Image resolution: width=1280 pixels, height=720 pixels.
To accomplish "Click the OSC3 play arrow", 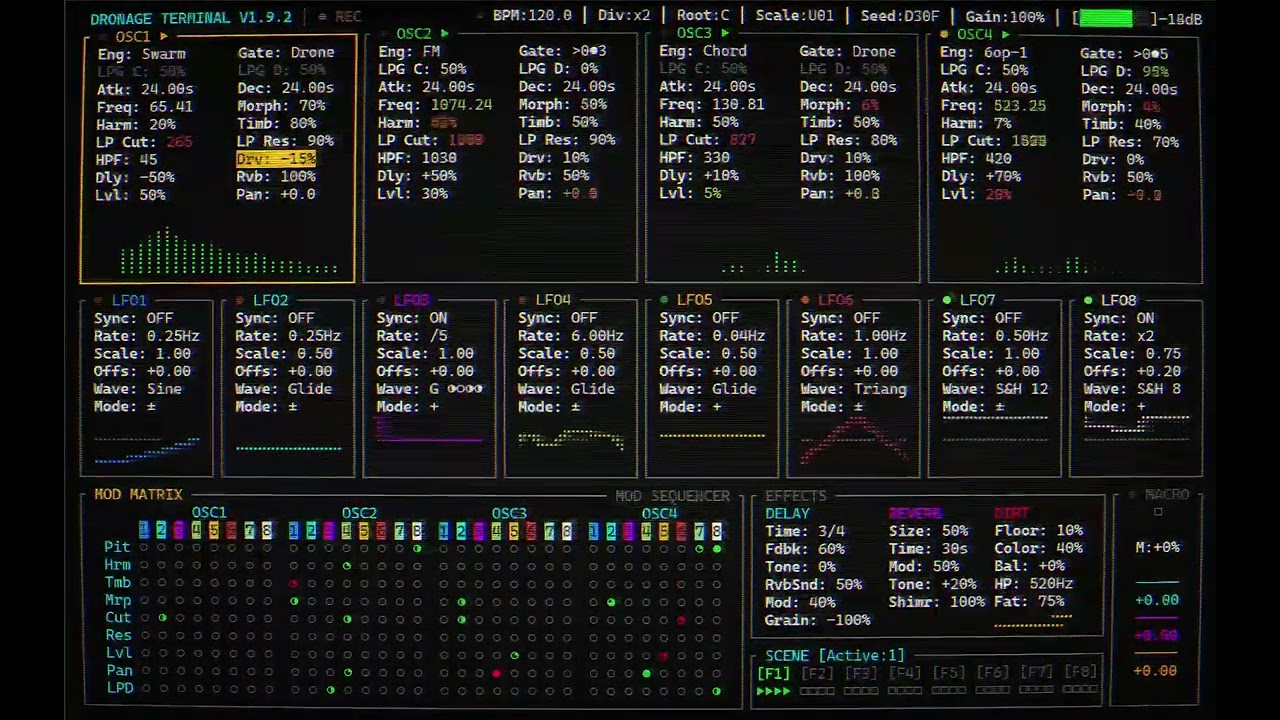I will tap(725, 33).
